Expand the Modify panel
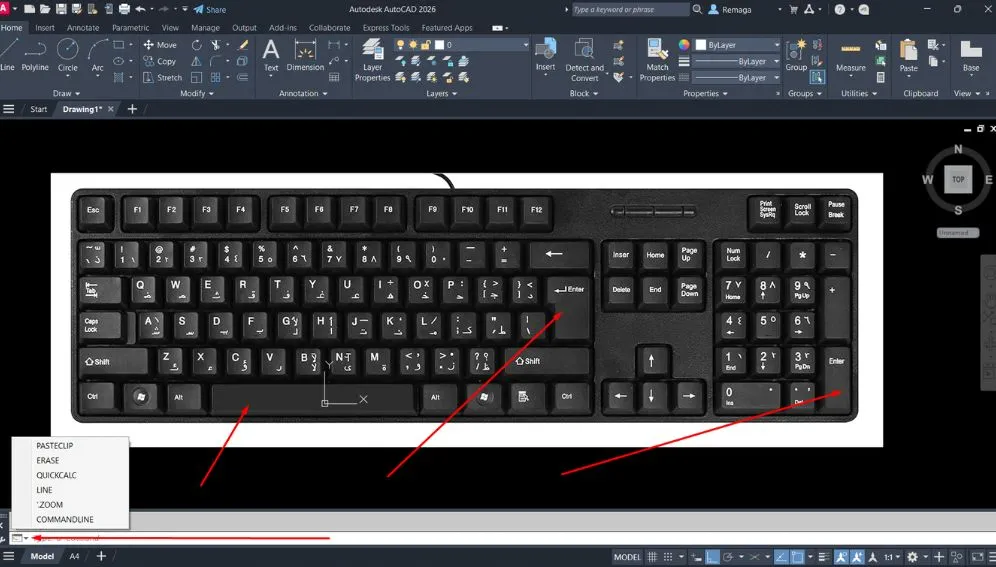 [196, 93]
